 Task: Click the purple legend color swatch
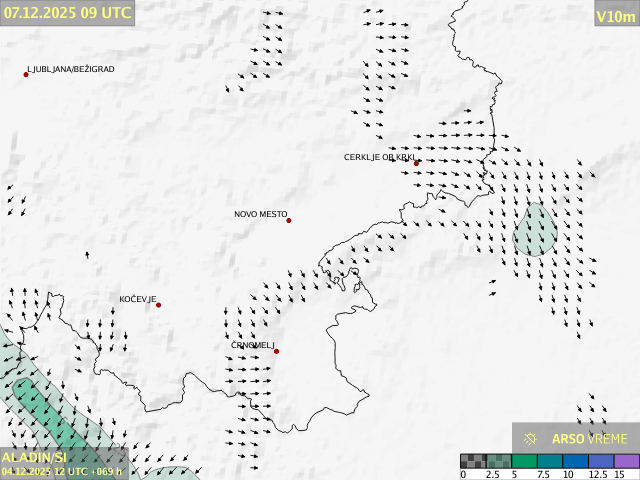coord(626,461)
